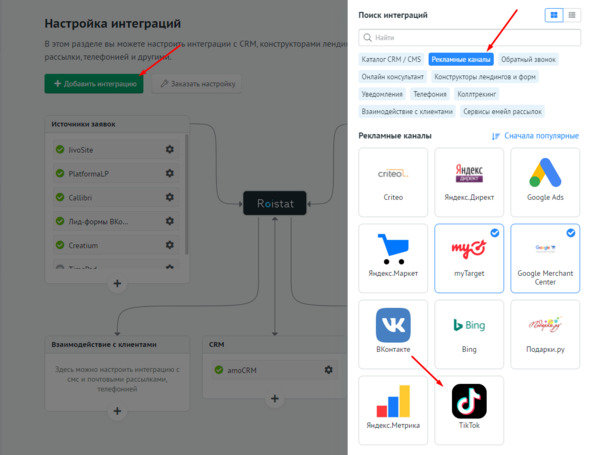Switch to list view of integrations
The height and width of the screenshot is (455, 591).
click(x=572, y=15)
